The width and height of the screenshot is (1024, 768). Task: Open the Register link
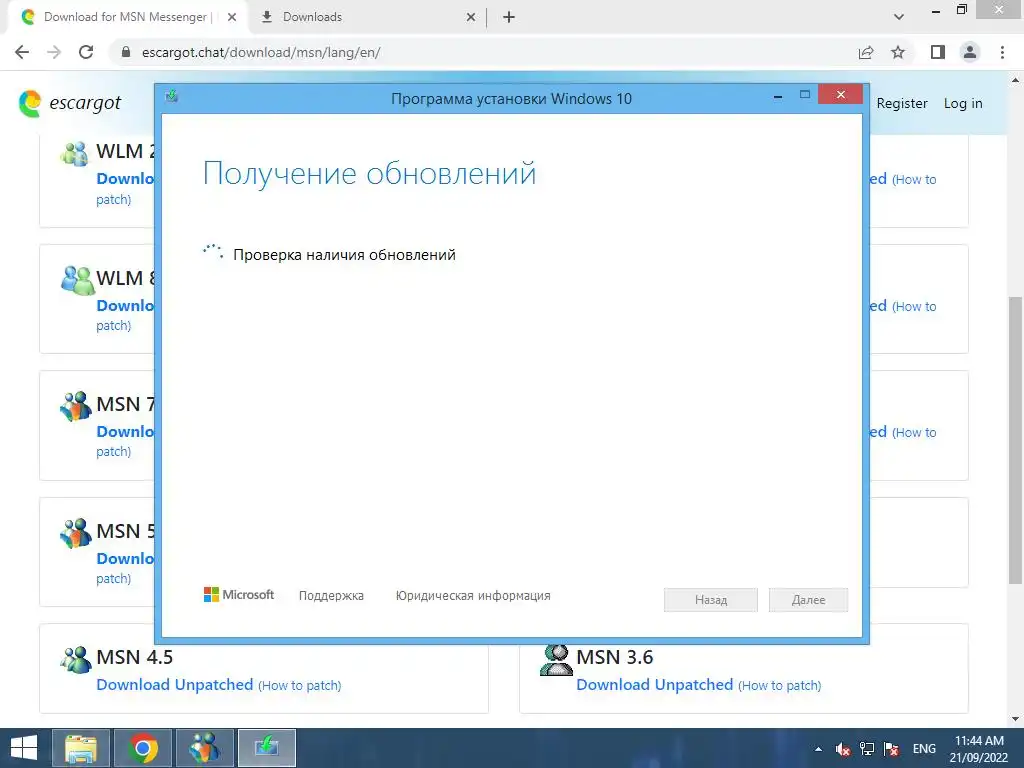coord(902,103)
